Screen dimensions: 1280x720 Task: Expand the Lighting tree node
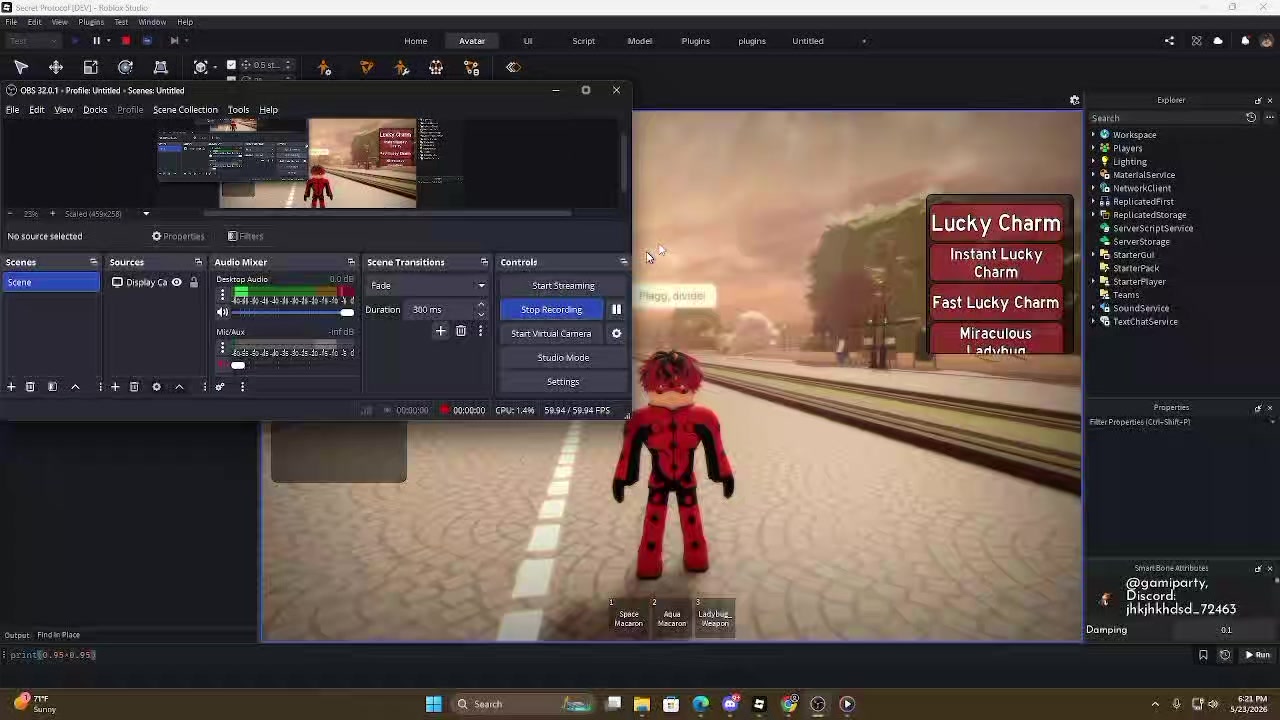point(1093,161)
